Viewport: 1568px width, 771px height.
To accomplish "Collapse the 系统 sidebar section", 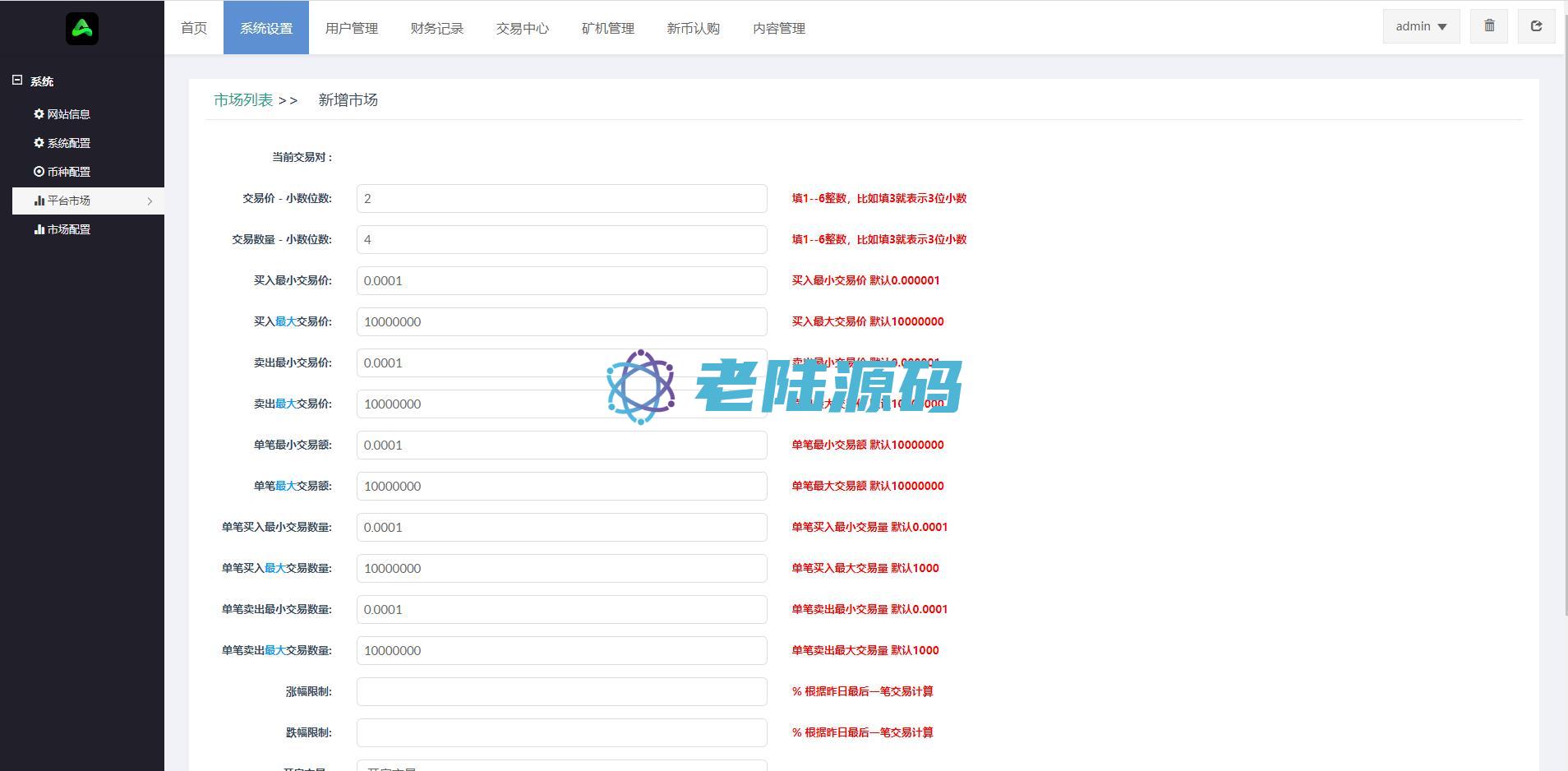I will click(x=17, y=81).
